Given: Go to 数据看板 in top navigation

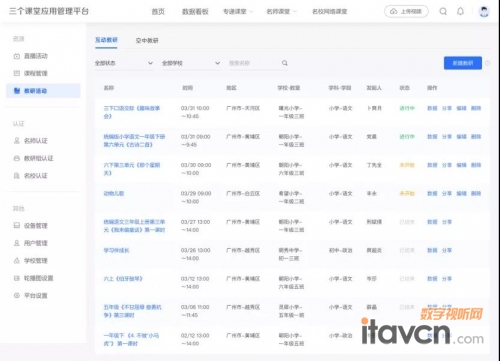Looking at the screenshot, I should tap(195, 12).
